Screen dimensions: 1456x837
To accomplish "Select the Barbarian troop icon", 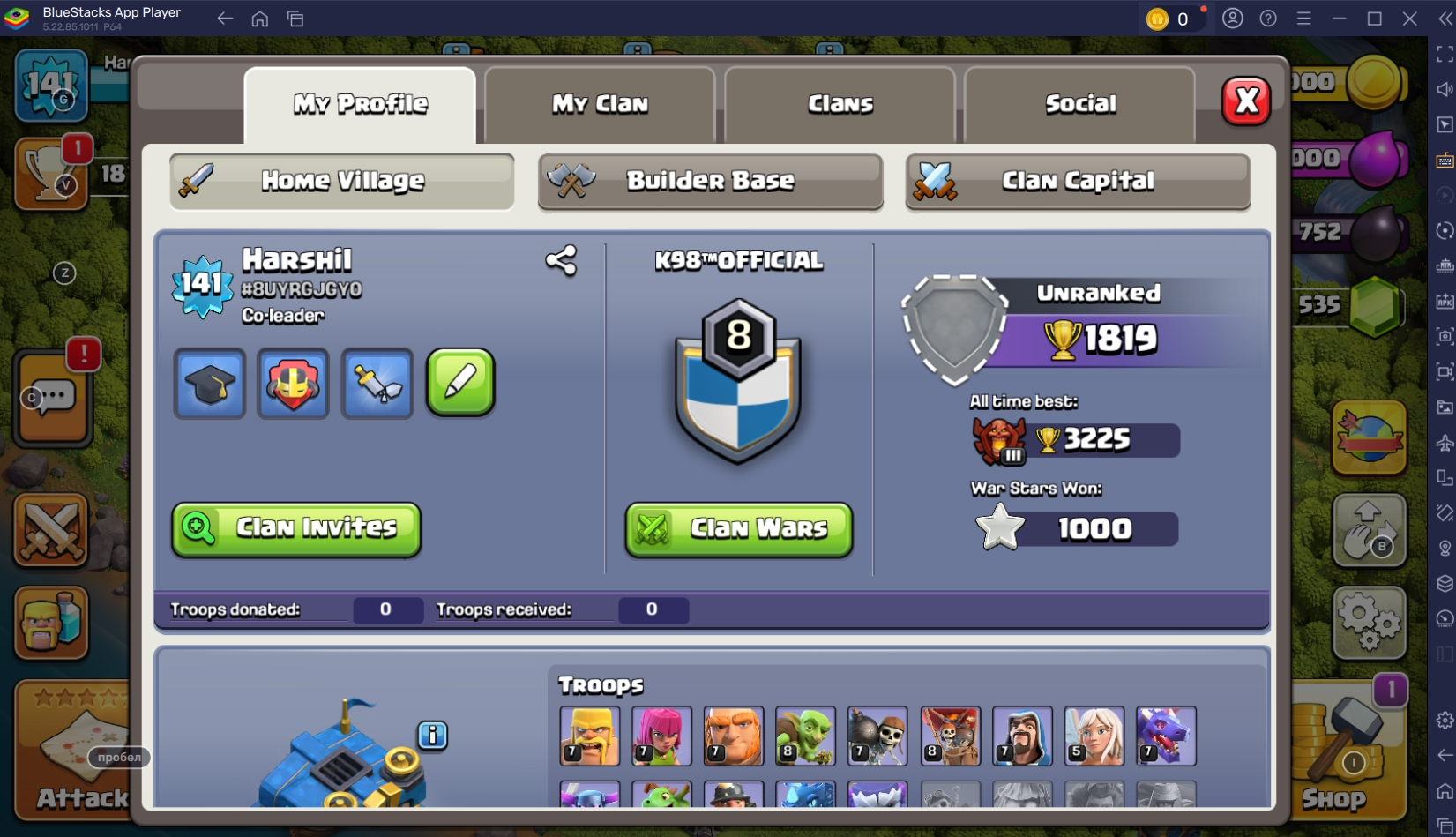I will (x=590, y=736).
